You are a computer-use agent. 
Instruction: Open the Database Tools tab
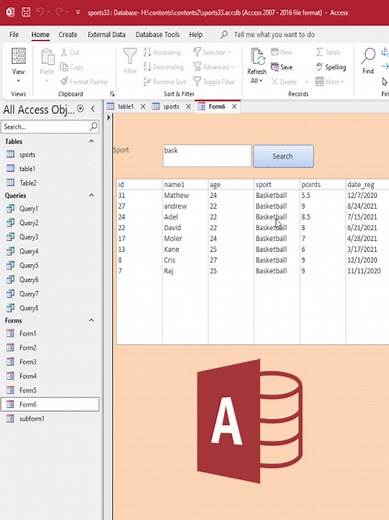(157, 34)
